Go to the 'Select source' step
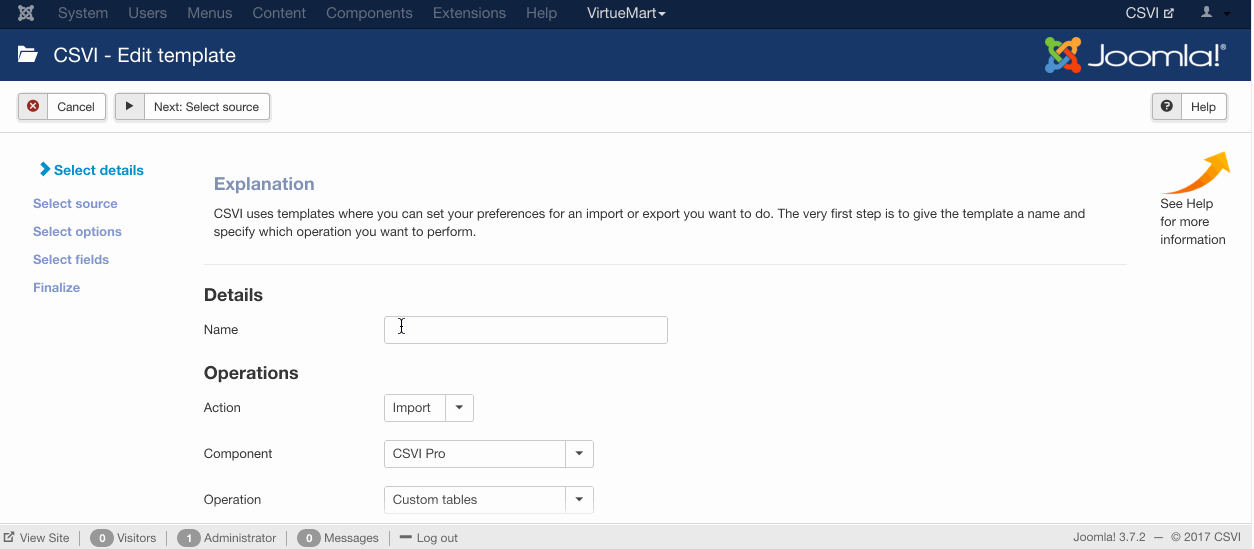The height and width of the screenshot is (549, 1254). click(75, 203)
